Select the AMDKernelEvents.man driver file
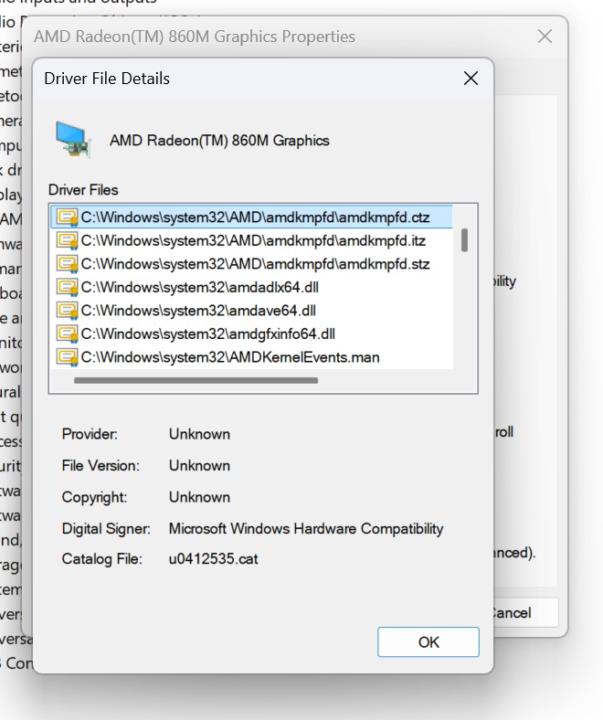The image size is (603, 720). coord(252,357)
